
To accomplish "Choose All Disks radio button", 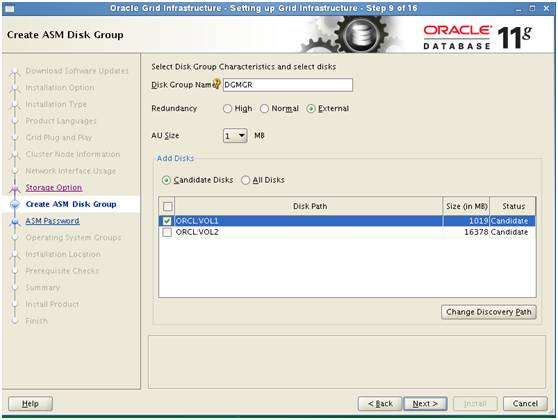I will [x=246, y=180].
